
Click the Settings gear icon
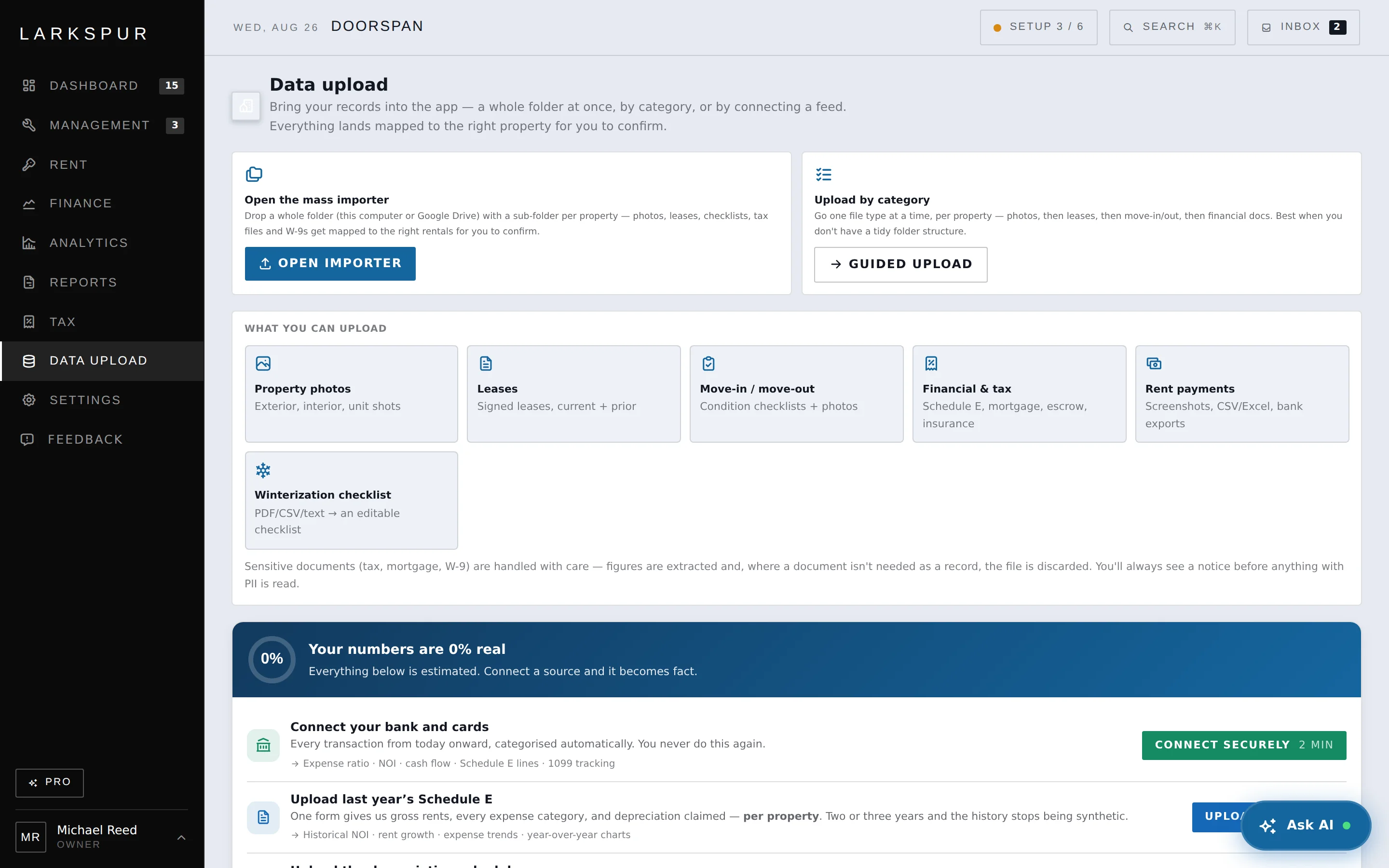pos(29,400)
